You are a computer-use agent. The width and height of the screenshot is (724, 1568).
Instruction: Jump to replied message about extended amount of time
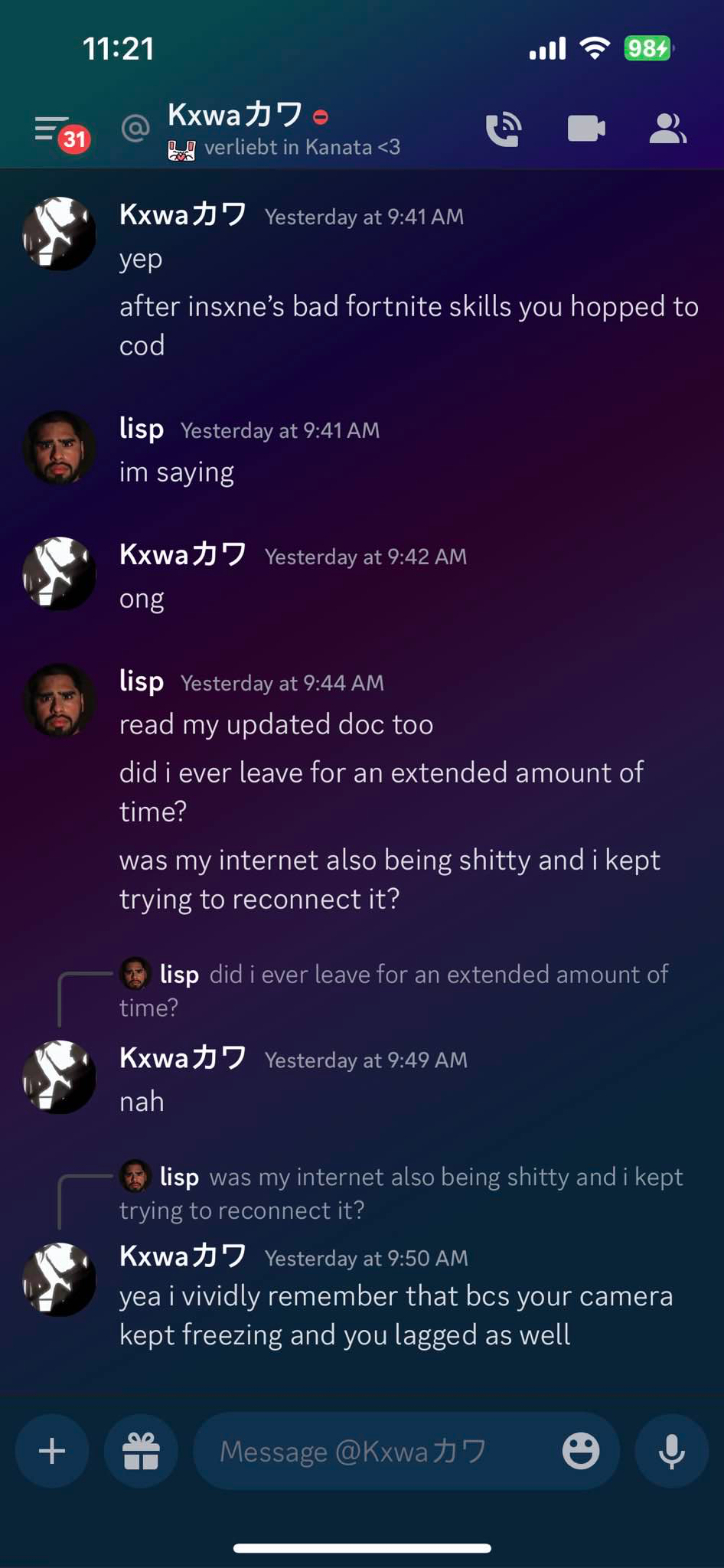(x=394, y=990)
